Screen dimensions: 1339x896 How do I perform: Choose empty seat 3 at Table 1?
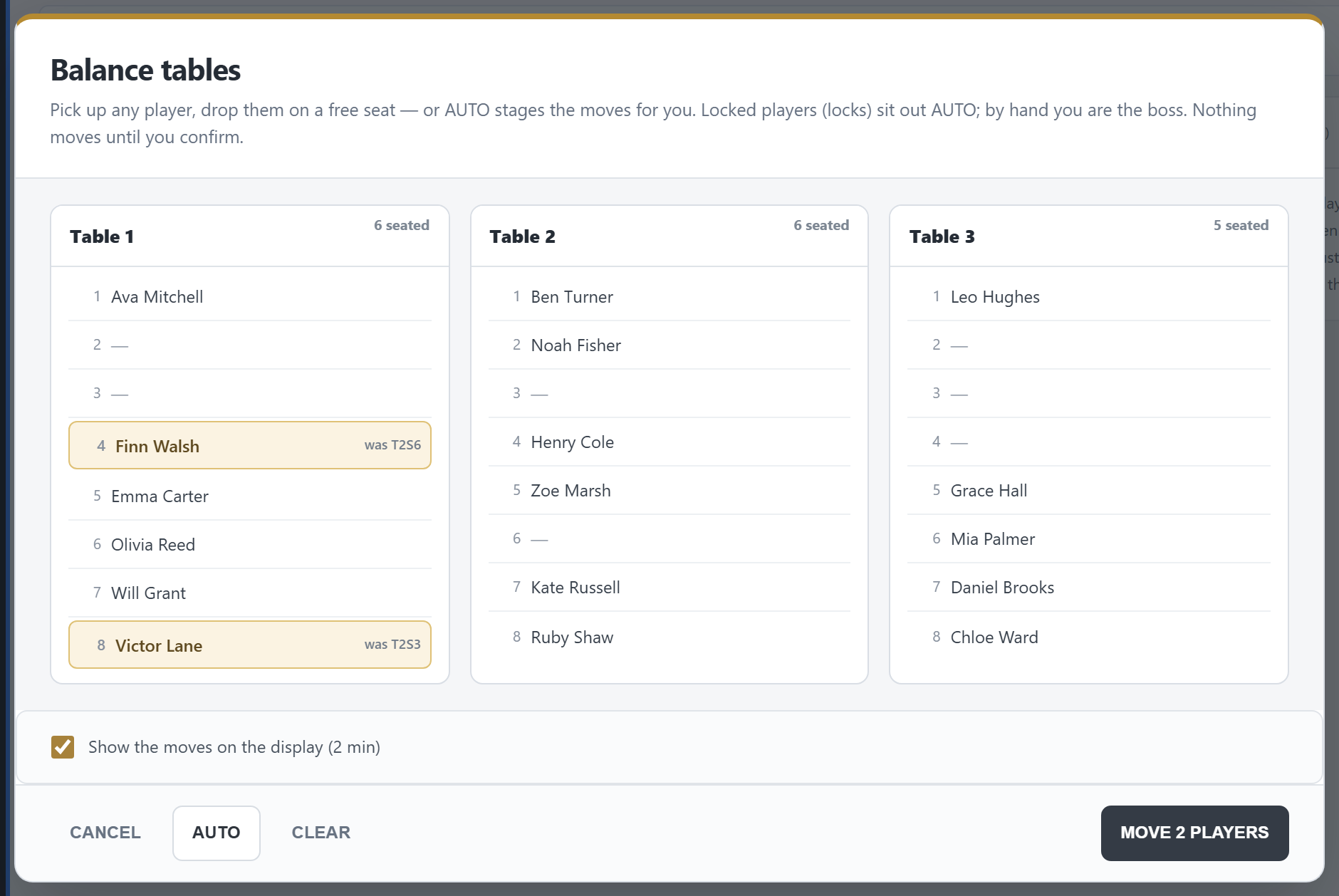[x=250, y=394]
